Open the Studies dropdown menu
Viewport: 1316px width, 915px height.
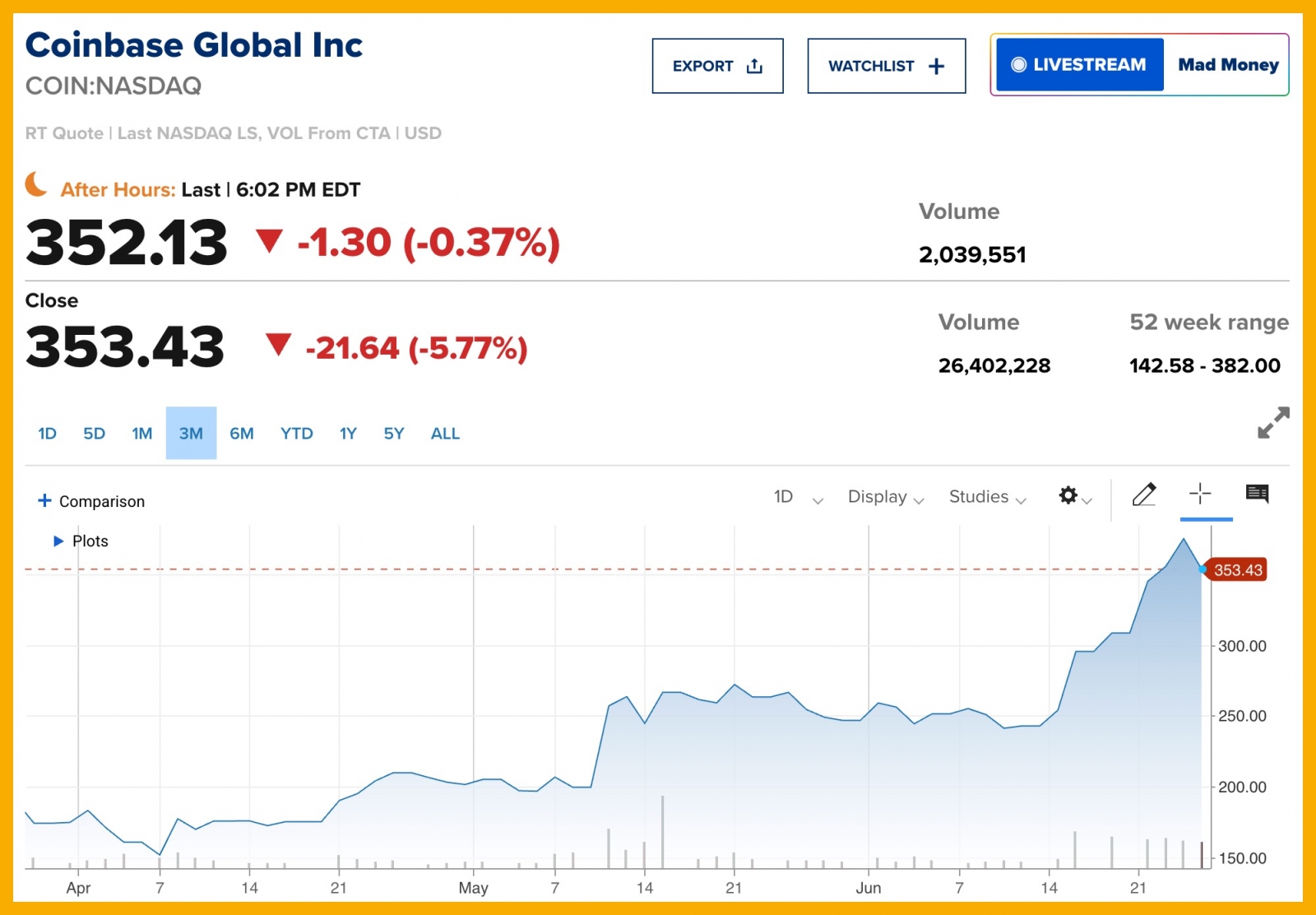click(987, 497)
